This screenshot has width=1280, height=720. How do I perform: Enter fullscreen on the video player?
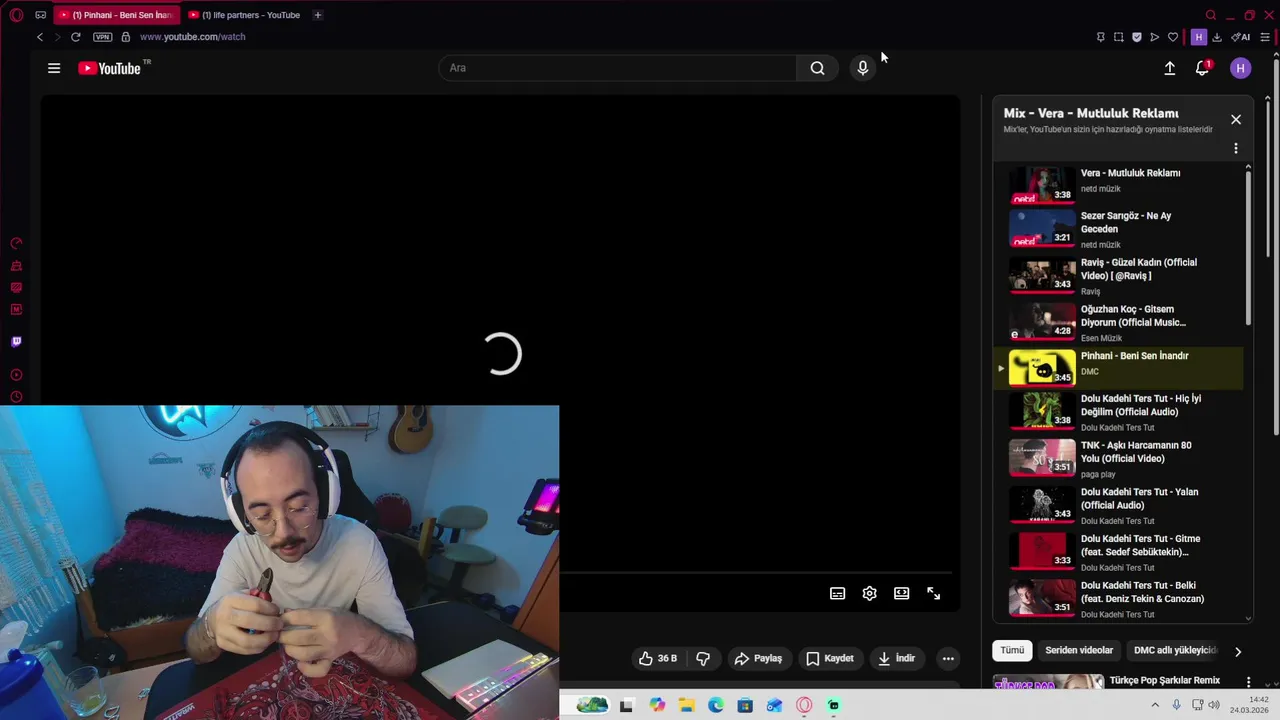coord(934,593)
